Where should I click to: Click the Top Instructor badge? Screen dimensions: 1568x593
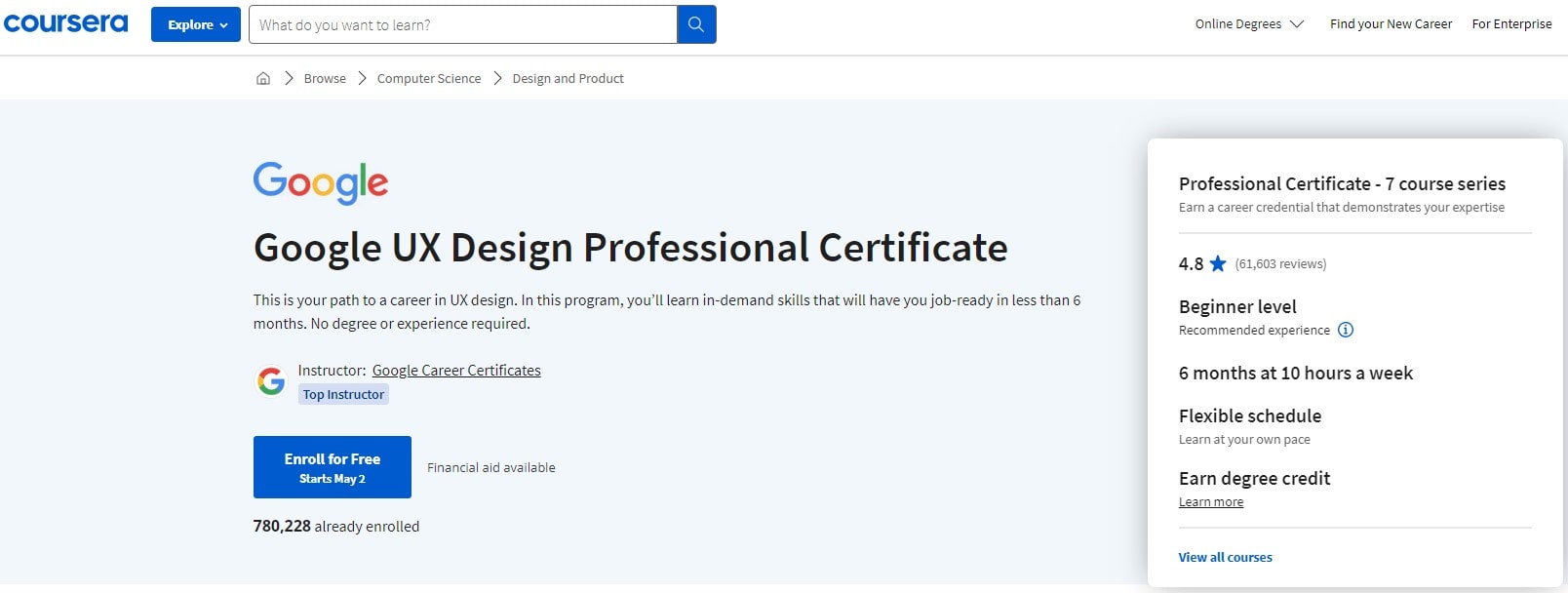343,394
